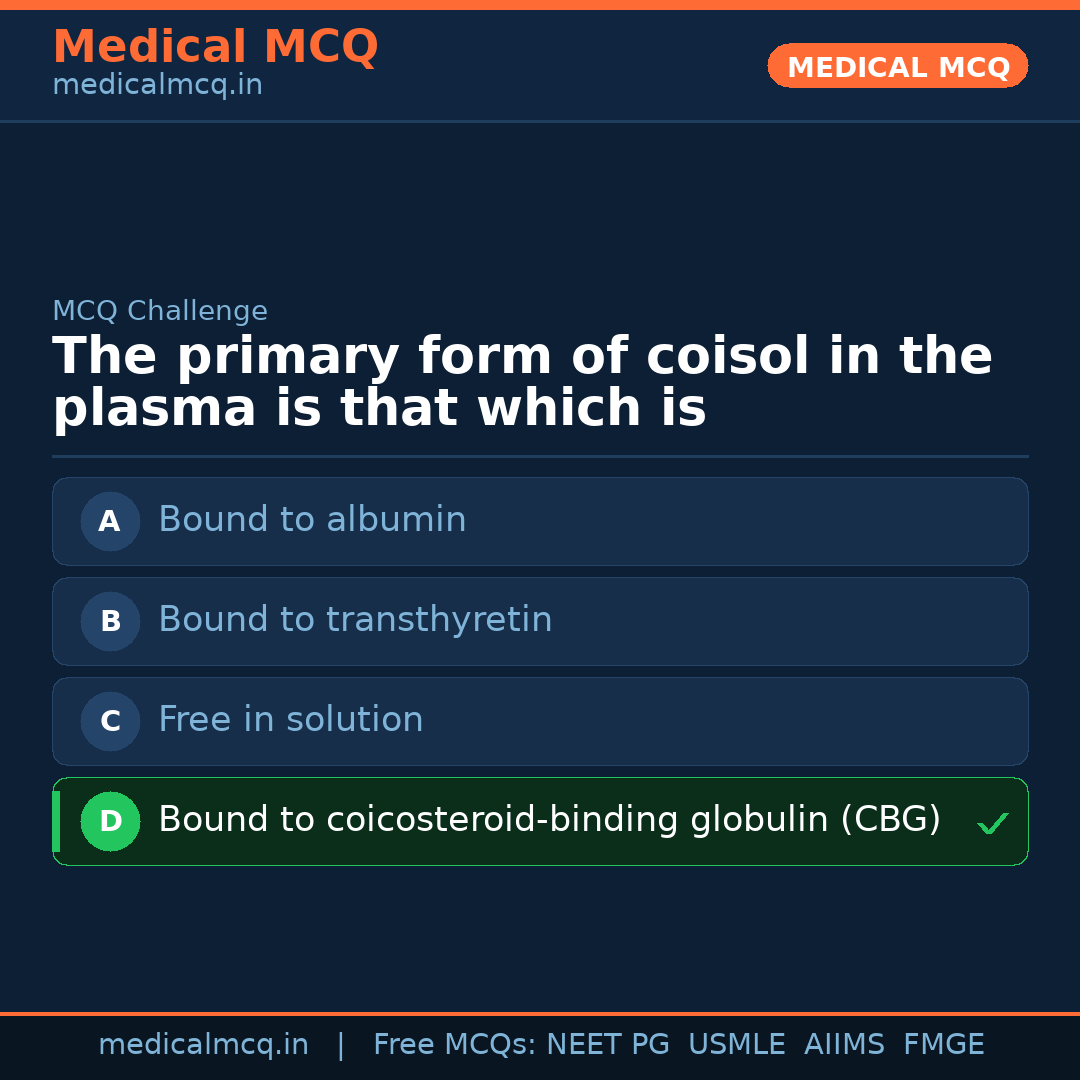
Task: Click the green checkmark on option D
Action: [x=992, y=824]
